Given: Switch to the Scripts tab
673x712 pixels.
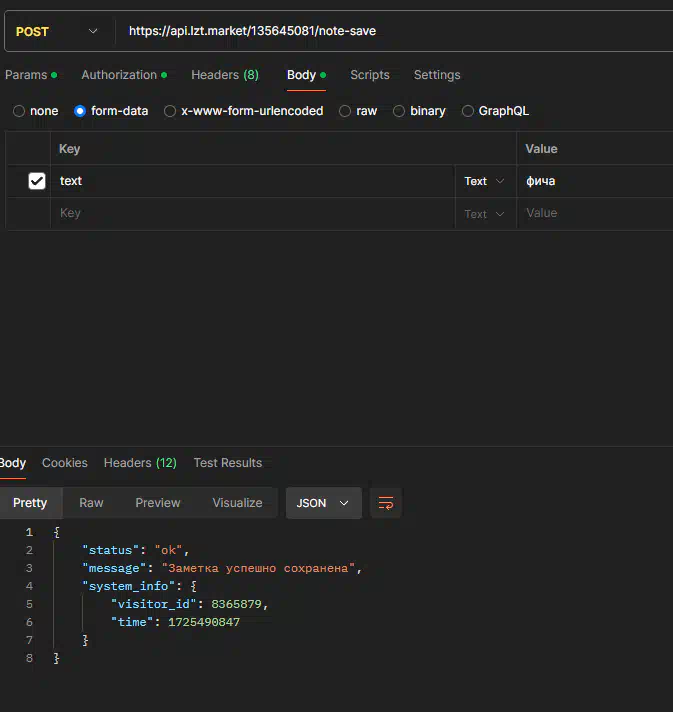Looking at the screenshot, I should (370, 75).
